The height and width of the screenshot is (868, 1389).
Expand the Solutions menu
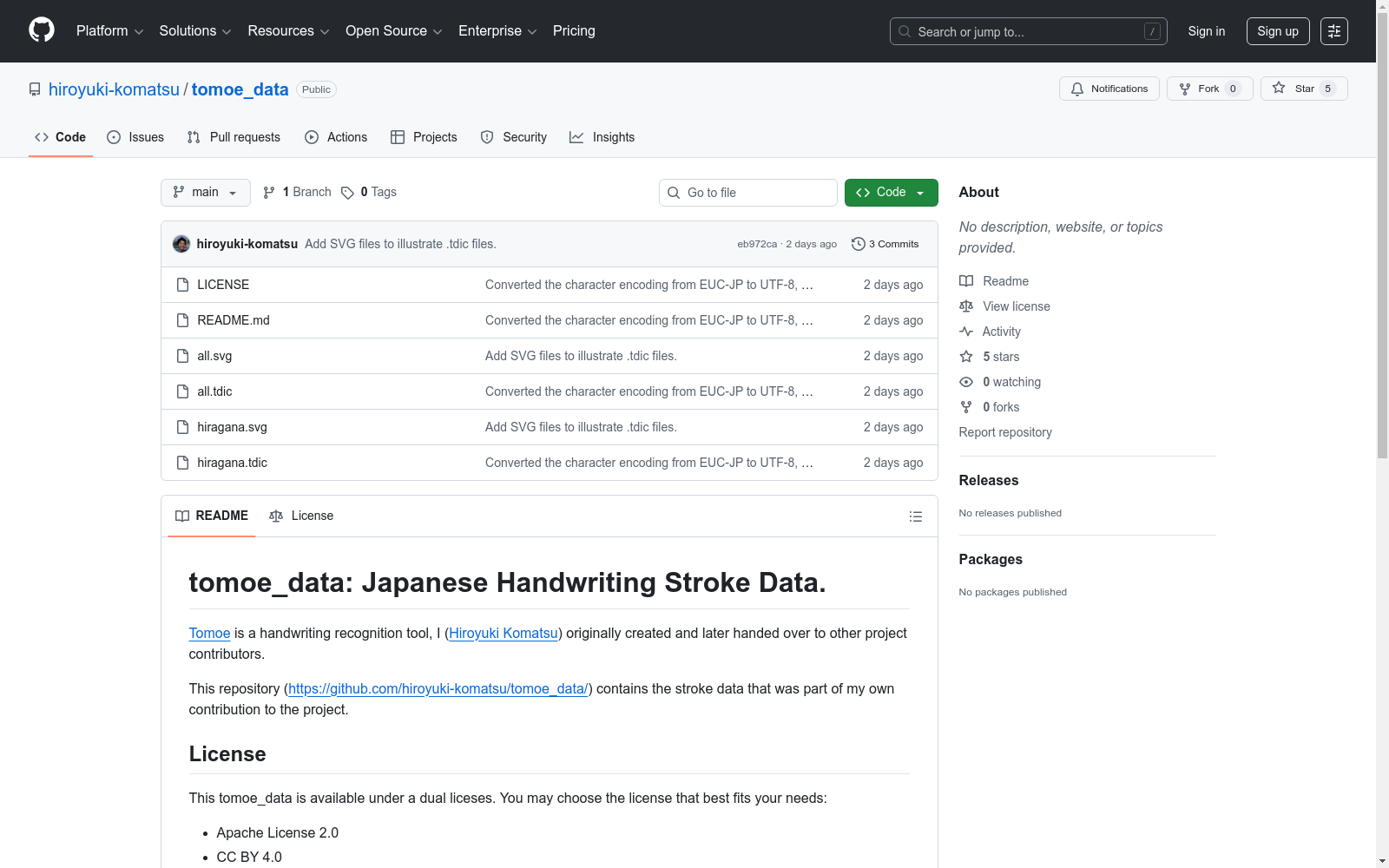195,31
